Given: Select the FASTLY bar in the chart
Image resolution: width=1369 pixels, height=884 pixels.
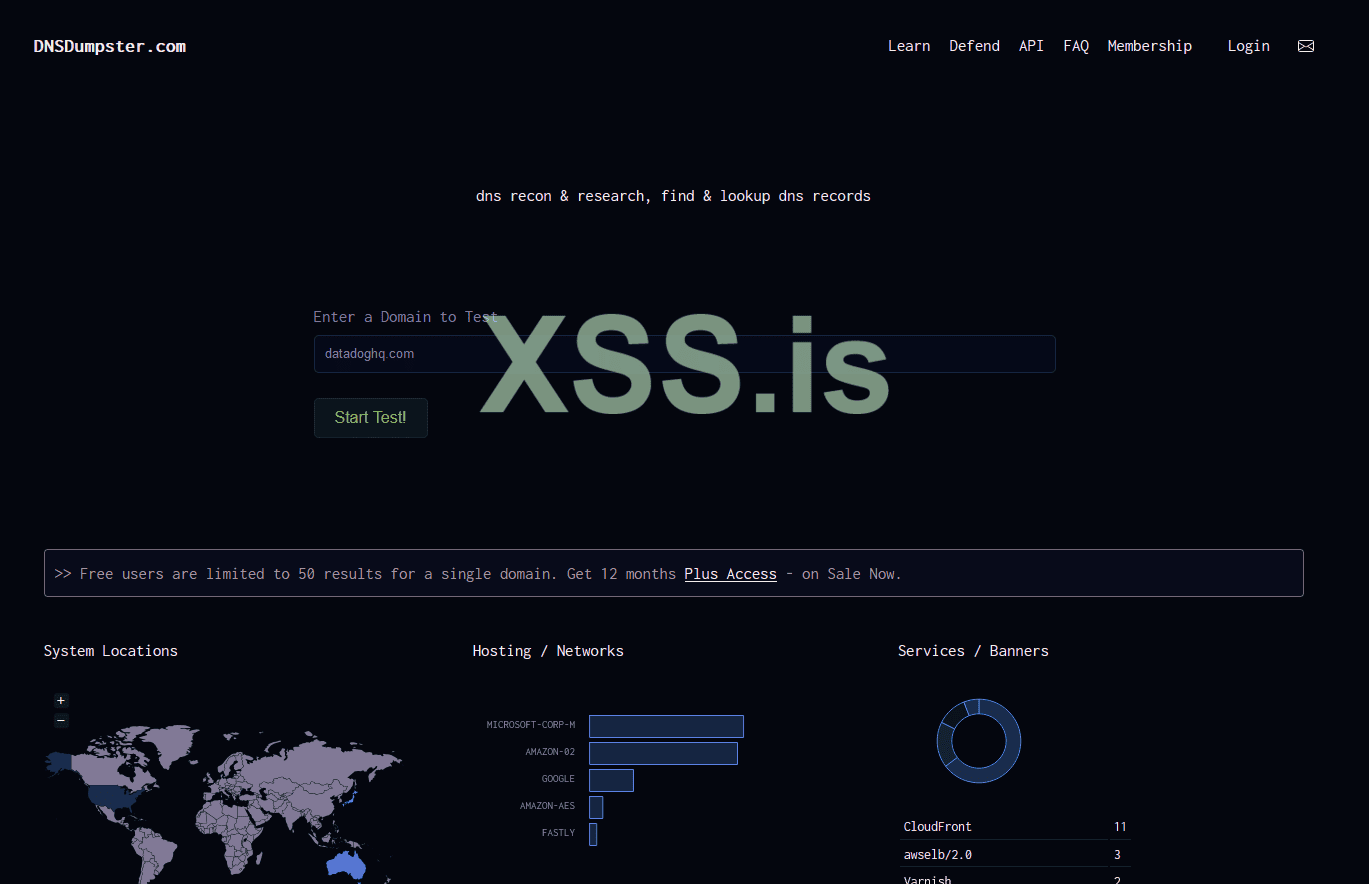Looking at the screenshot, I should pyautogui.click(x=593, y=834).
